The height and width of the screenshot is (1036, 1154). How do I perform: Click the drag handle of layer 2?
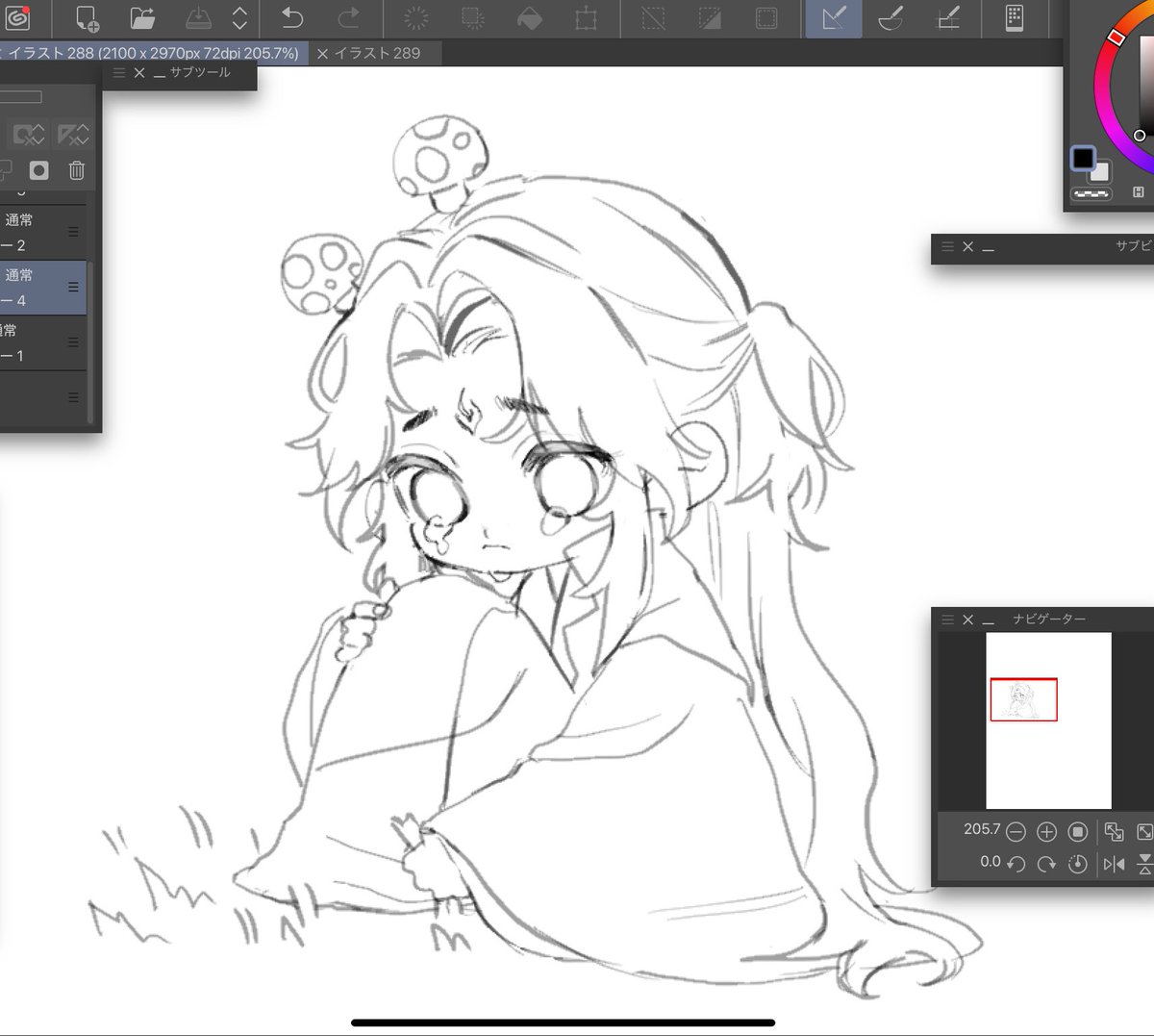pyautogui.click(x=73, y=232)
